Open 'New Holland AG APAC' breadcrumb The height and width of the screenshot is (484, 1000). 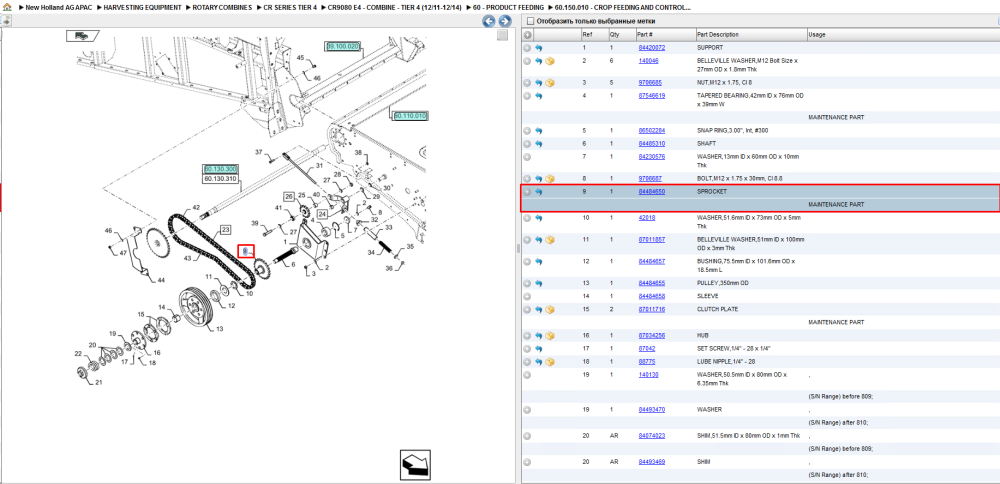(58, 7)
